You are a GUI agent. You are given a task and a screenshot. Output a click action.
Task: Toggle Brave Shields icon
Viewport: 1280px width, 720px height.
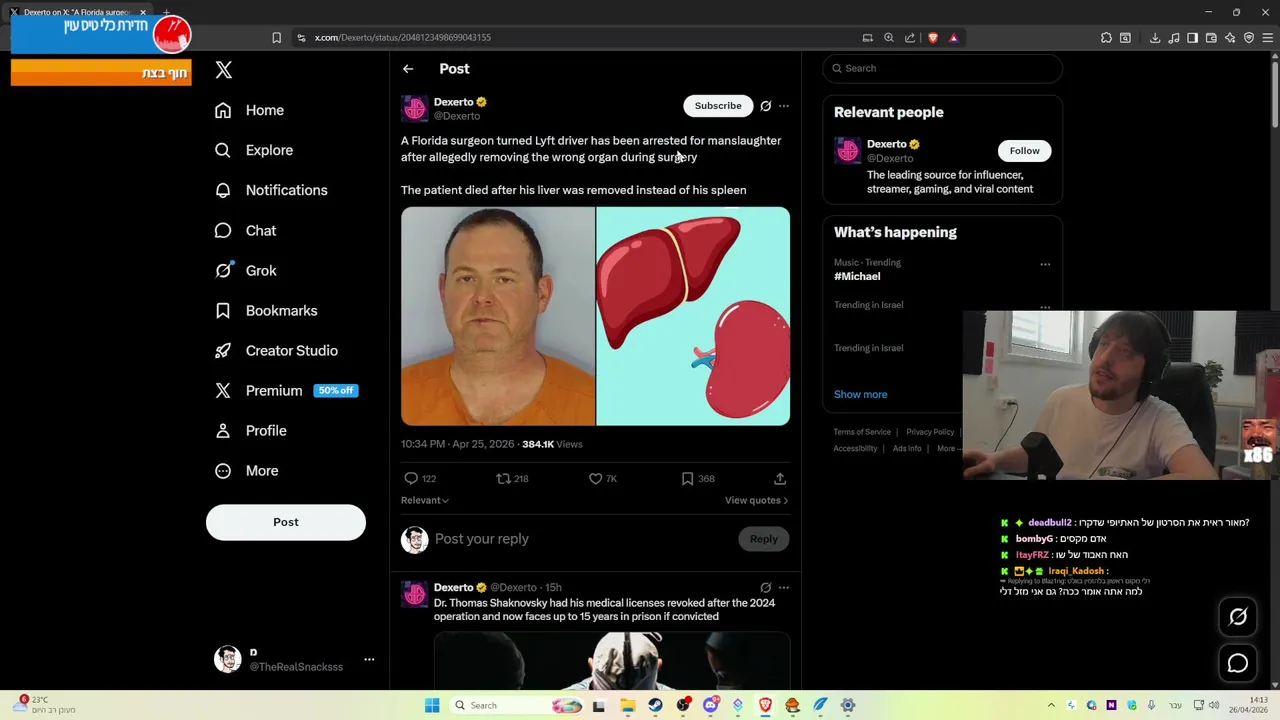click(933, 38)
